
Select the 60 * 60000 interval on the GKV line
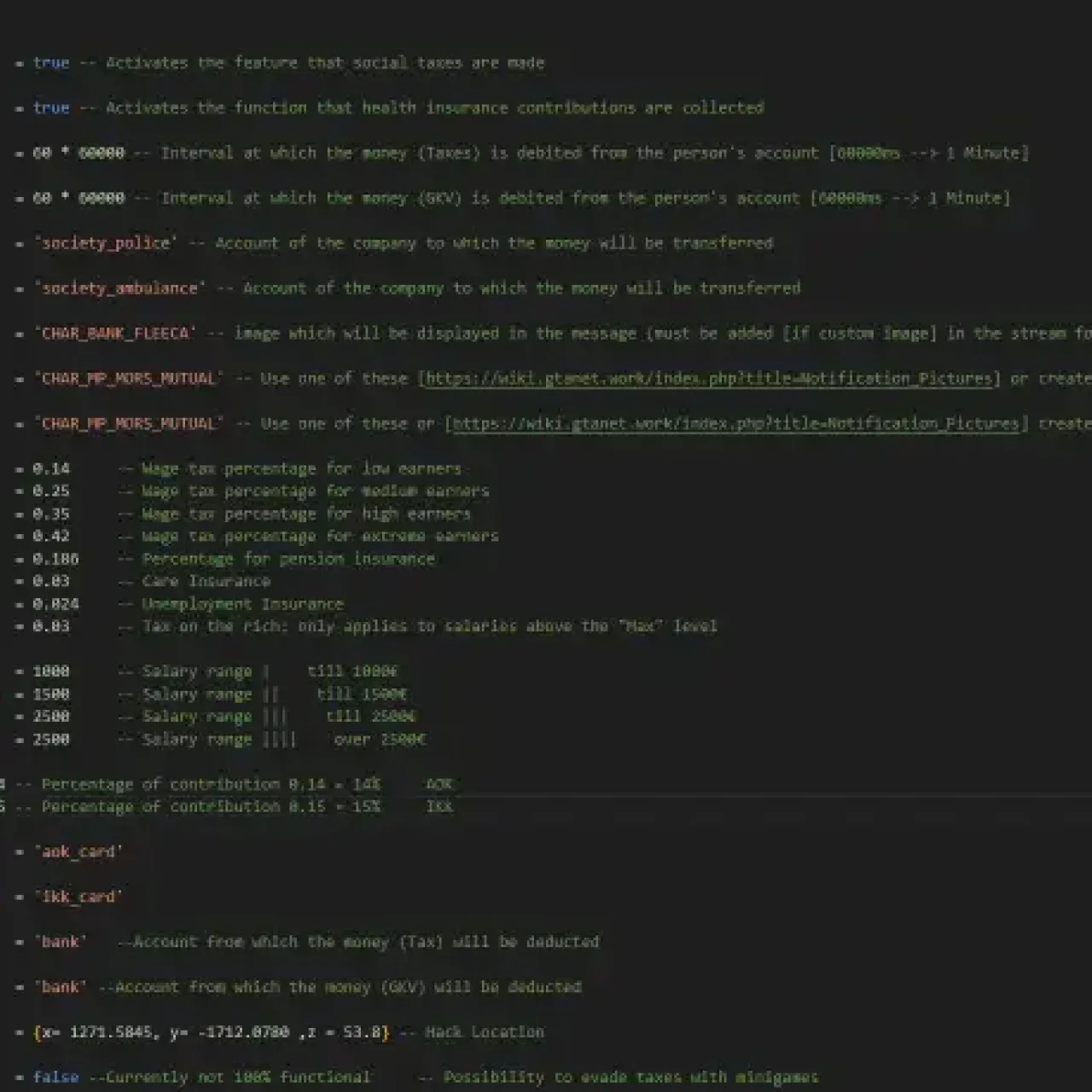[78, 198]
